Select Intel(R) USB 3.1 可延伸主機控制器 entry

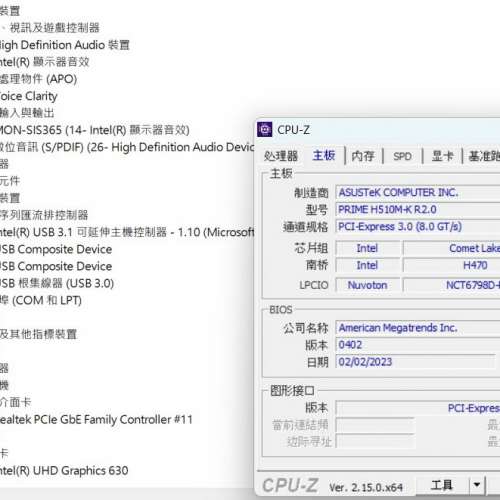127,232
